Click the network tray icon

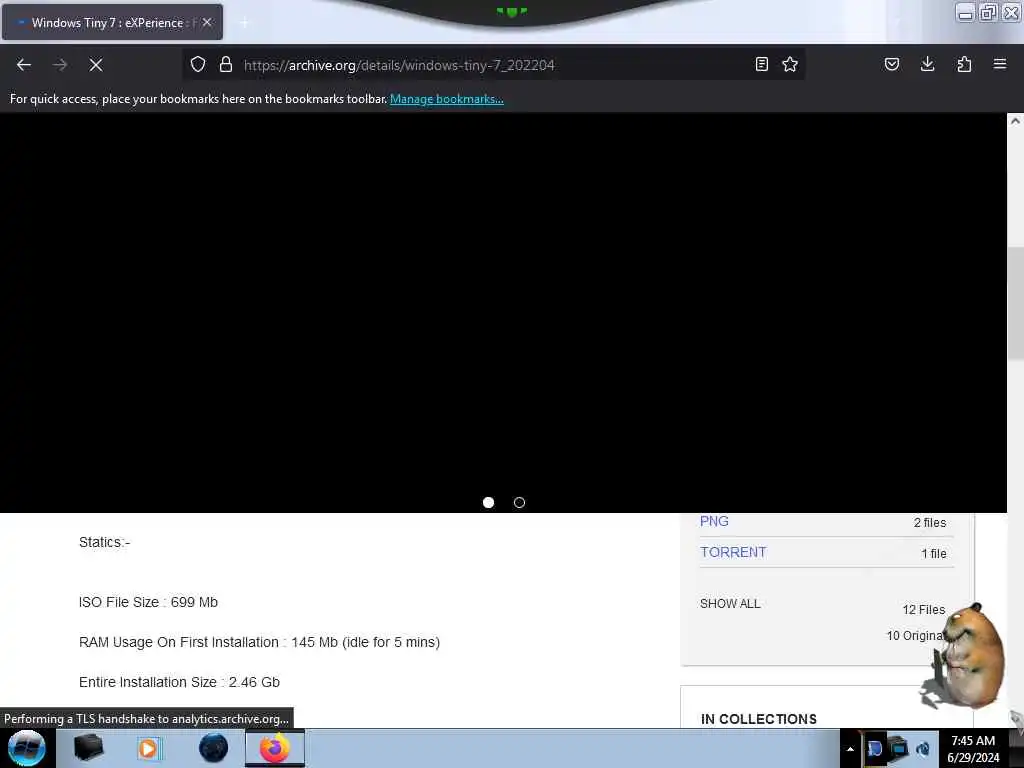click(x=899, y=748)
